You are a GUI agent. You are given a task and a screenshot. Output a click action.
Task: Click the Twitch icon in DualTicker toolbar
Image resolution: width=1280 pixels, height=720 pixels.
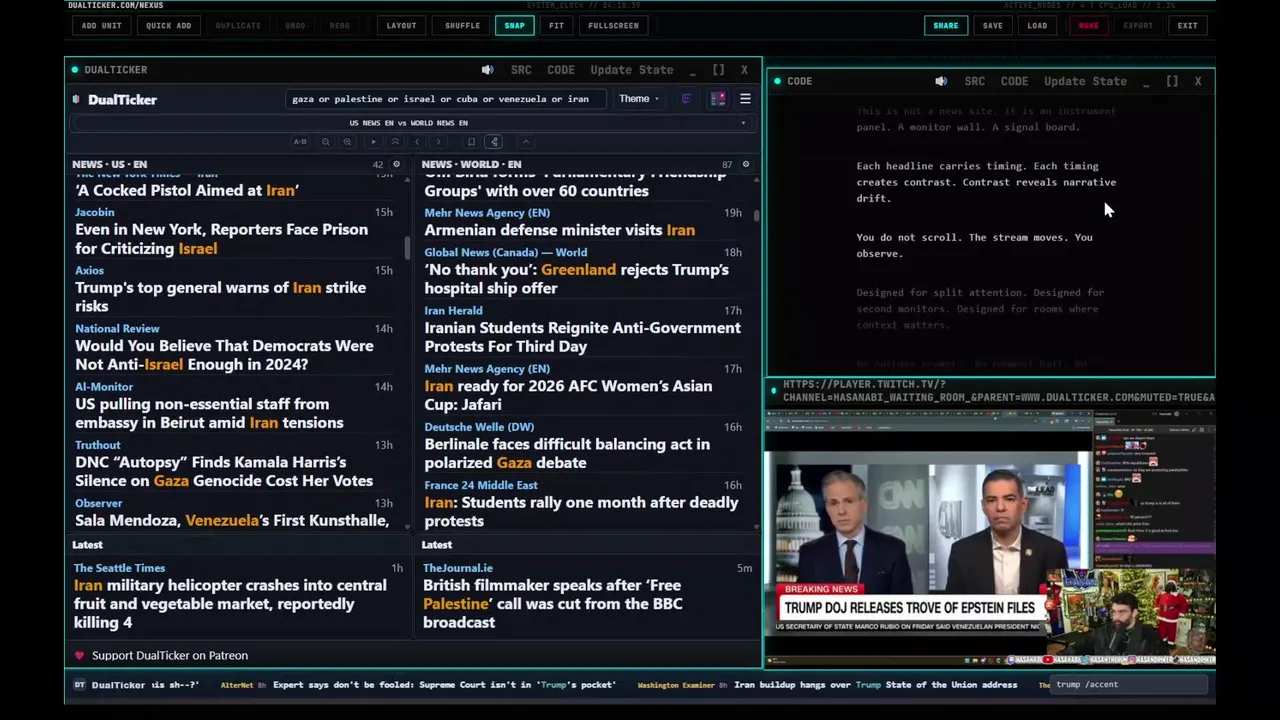coord(686,99)
